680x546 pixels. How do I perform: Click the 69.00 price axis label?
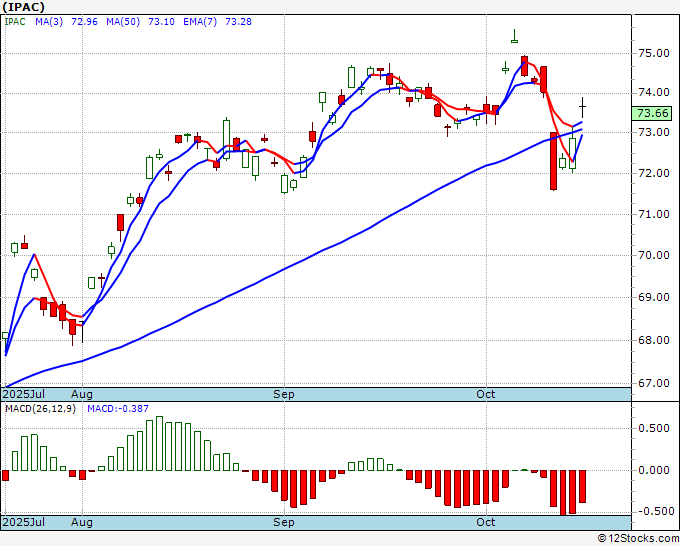(x=654, y=298)
